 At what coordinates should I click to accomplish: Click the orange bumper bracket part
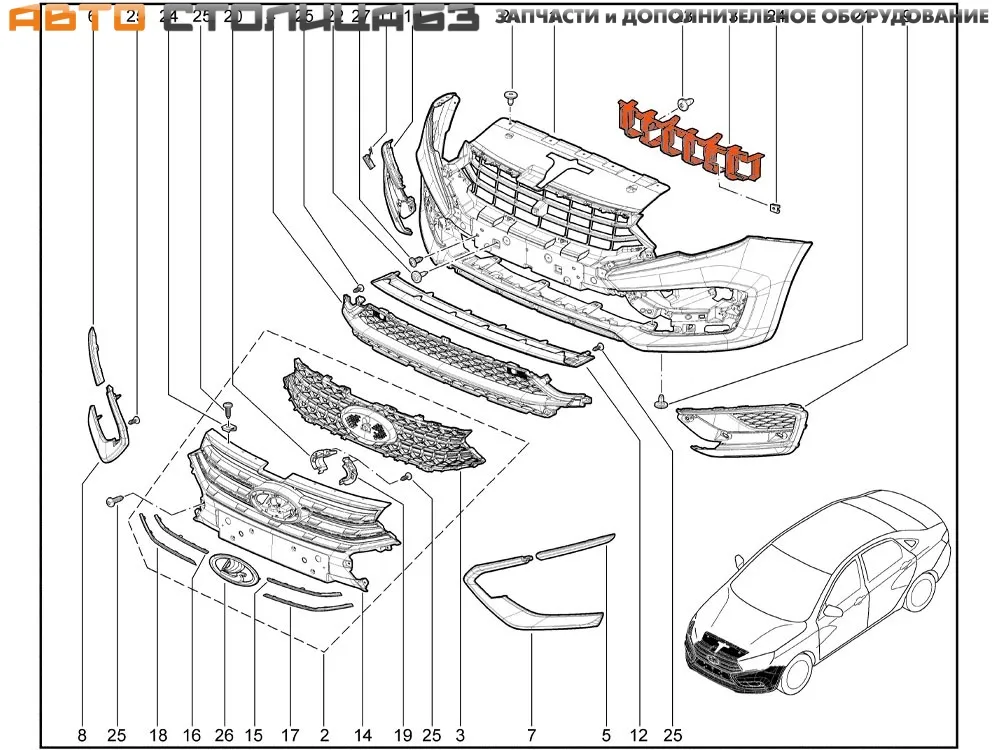[690, 140]
